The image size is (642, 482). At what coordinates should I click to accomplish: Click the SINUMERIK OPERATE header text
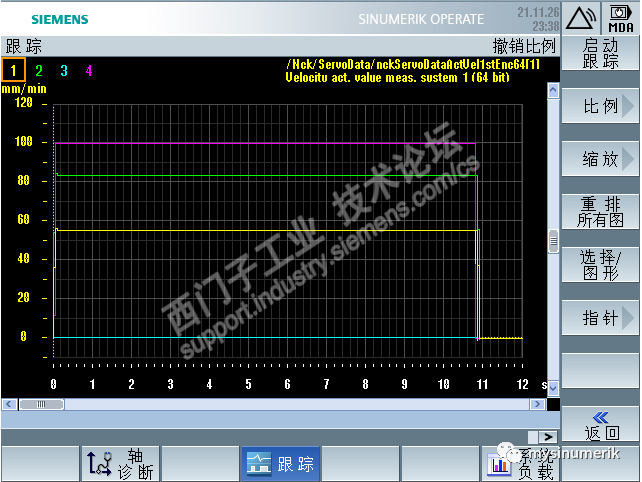coord(421,19)
